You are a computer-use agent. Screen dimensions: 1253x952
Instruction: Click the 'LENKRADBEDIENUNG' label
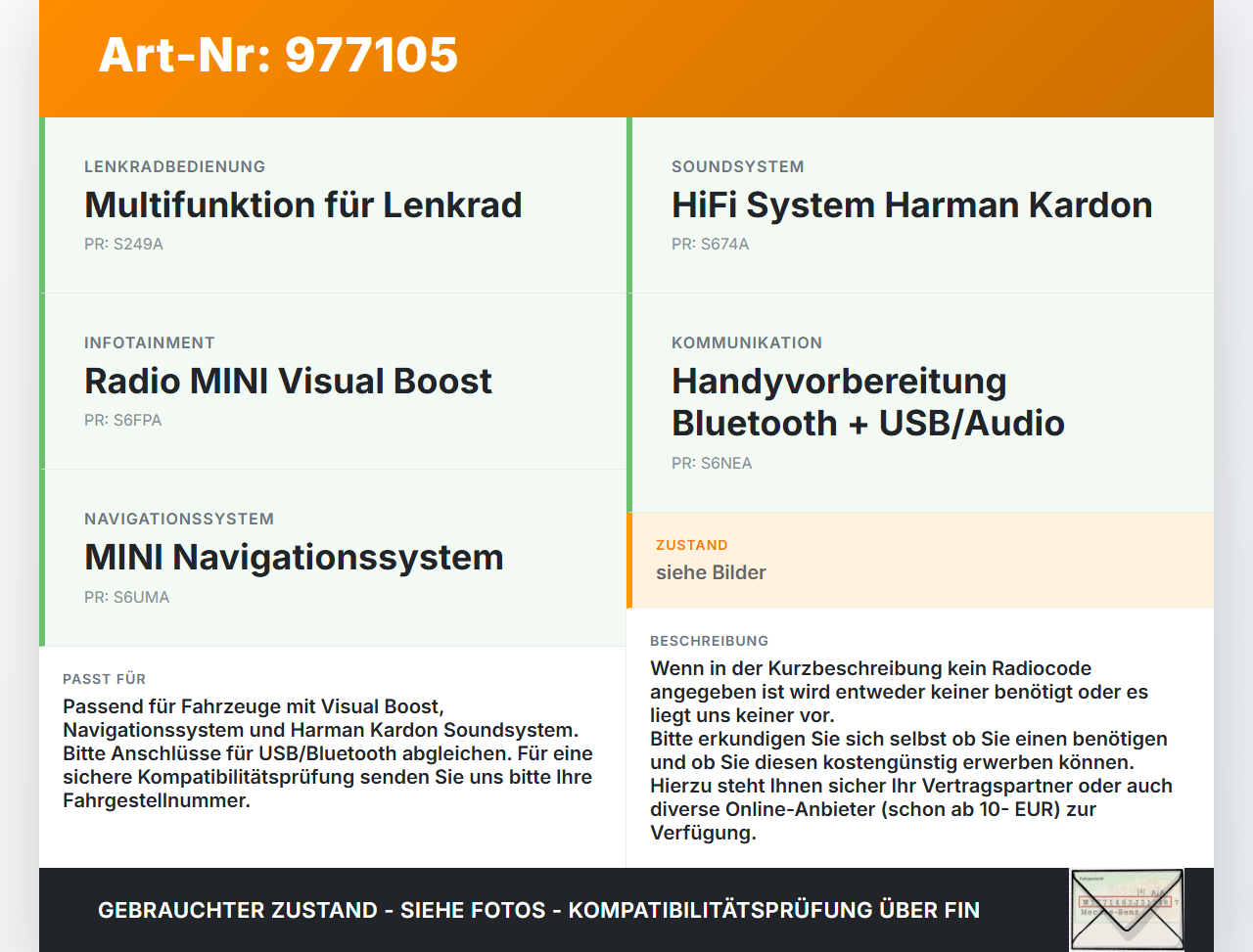[x=175, y=167]
